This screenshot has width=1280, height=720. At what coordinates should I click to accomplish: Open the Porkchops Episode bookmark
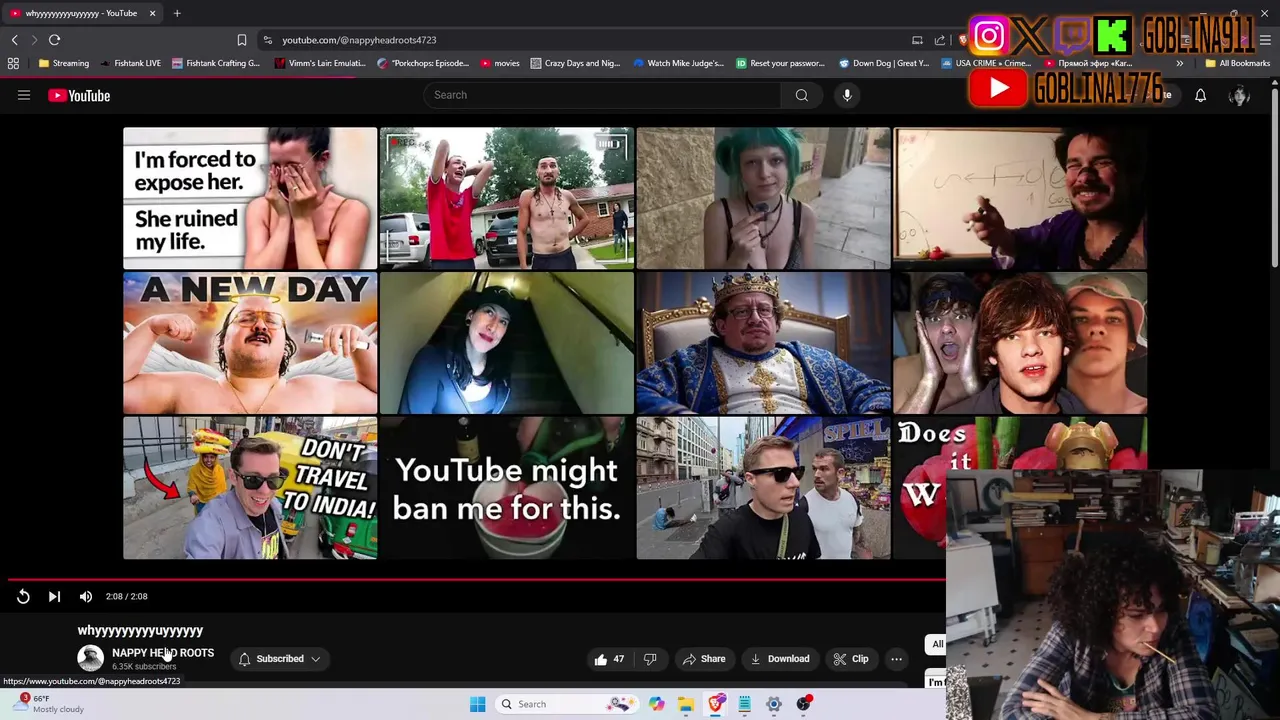click(x=423, y=63)
